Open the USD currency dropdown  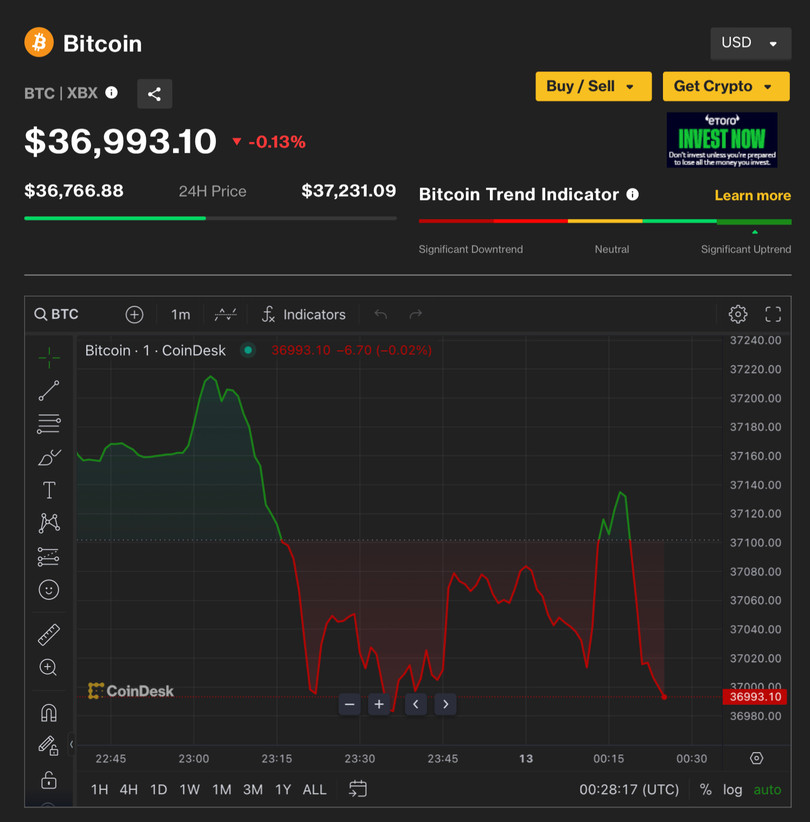click(x=750, y=43)
